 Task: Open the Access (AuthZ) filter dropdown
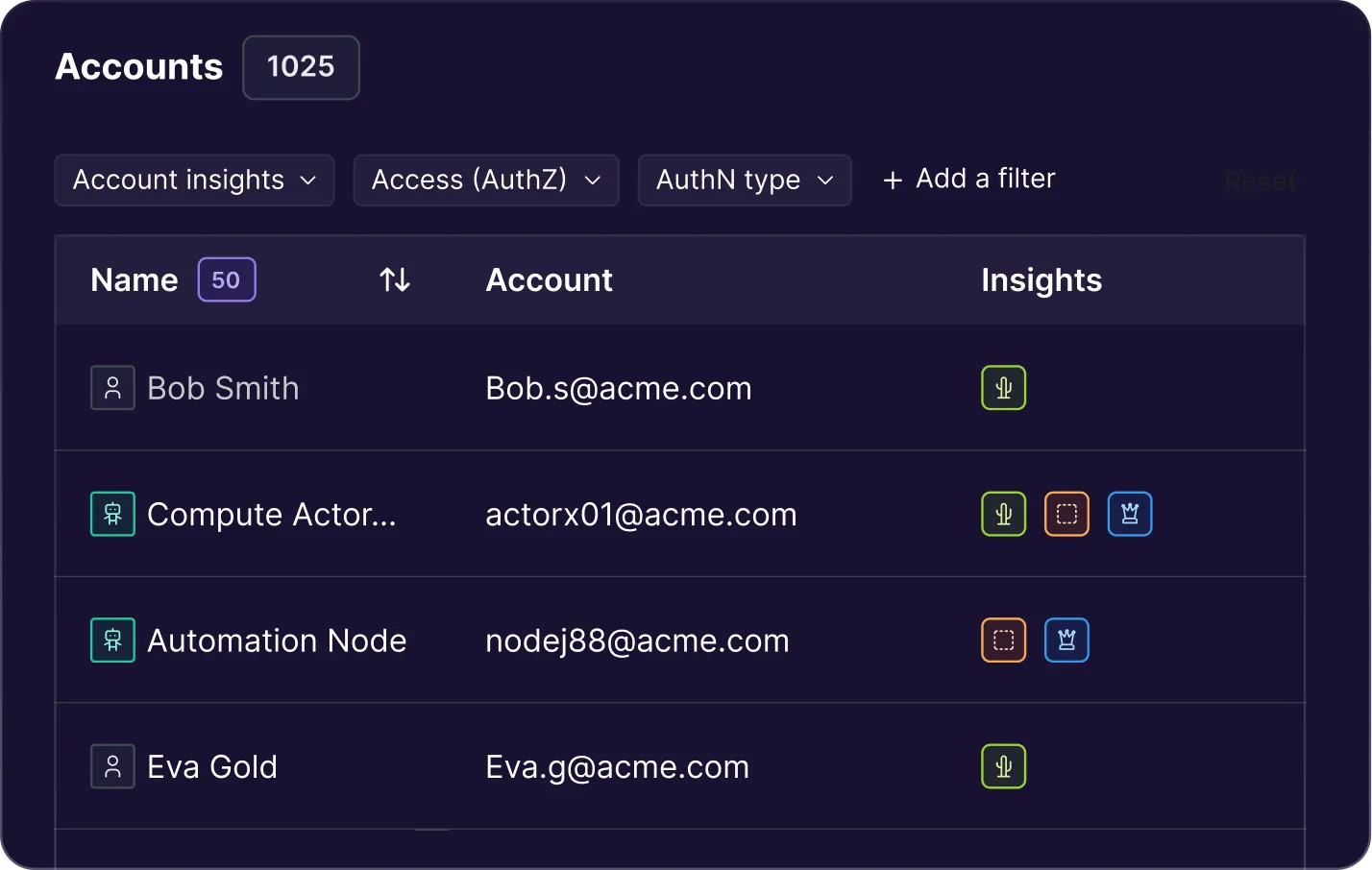point(486,180)
